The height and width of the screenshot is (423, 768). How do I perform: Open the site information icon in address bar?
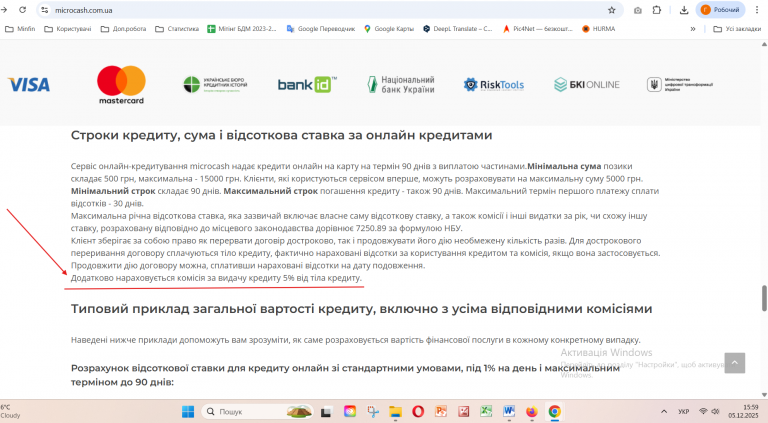pyautogui.click(x=45, y=10)
